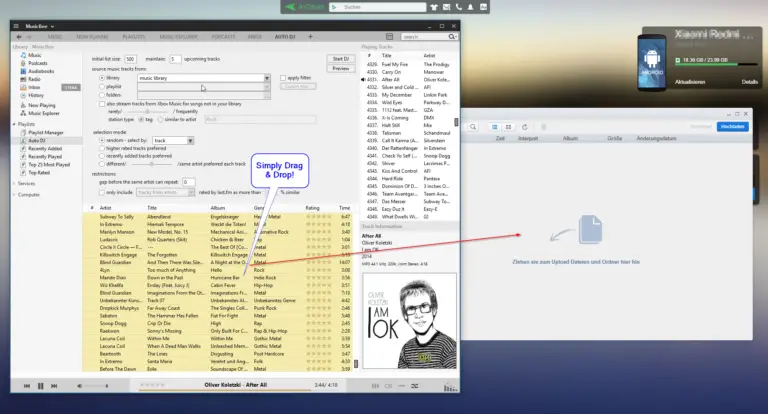Screen dimensions: 768x414
Task: Switch upload window to grid view
Action: 508,127
